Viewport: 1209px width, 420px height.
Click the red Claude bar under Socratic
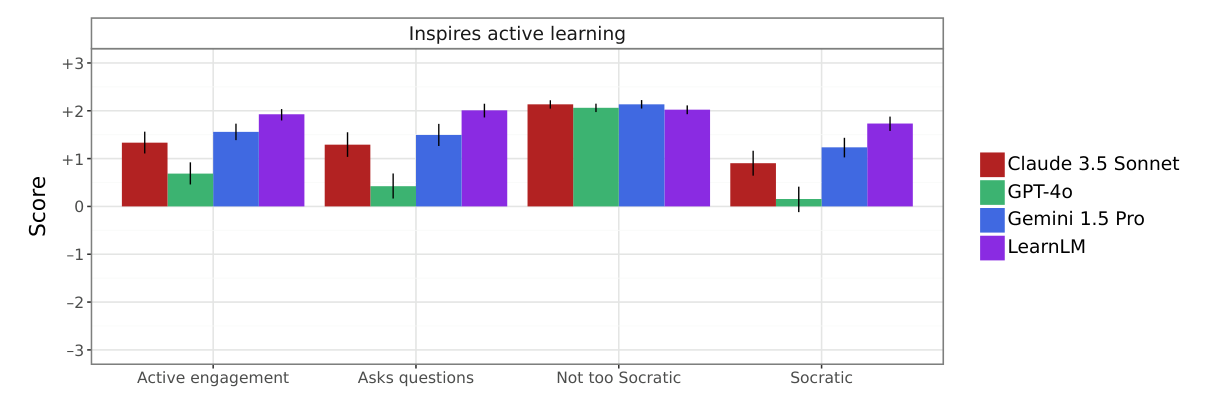point(753,185)
